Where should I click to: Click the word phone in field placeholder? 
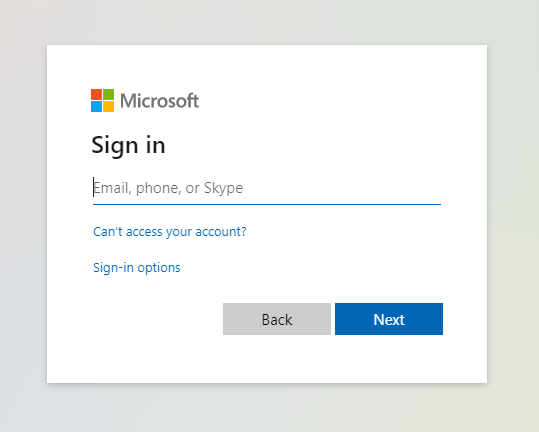click(x=158, y=188)
